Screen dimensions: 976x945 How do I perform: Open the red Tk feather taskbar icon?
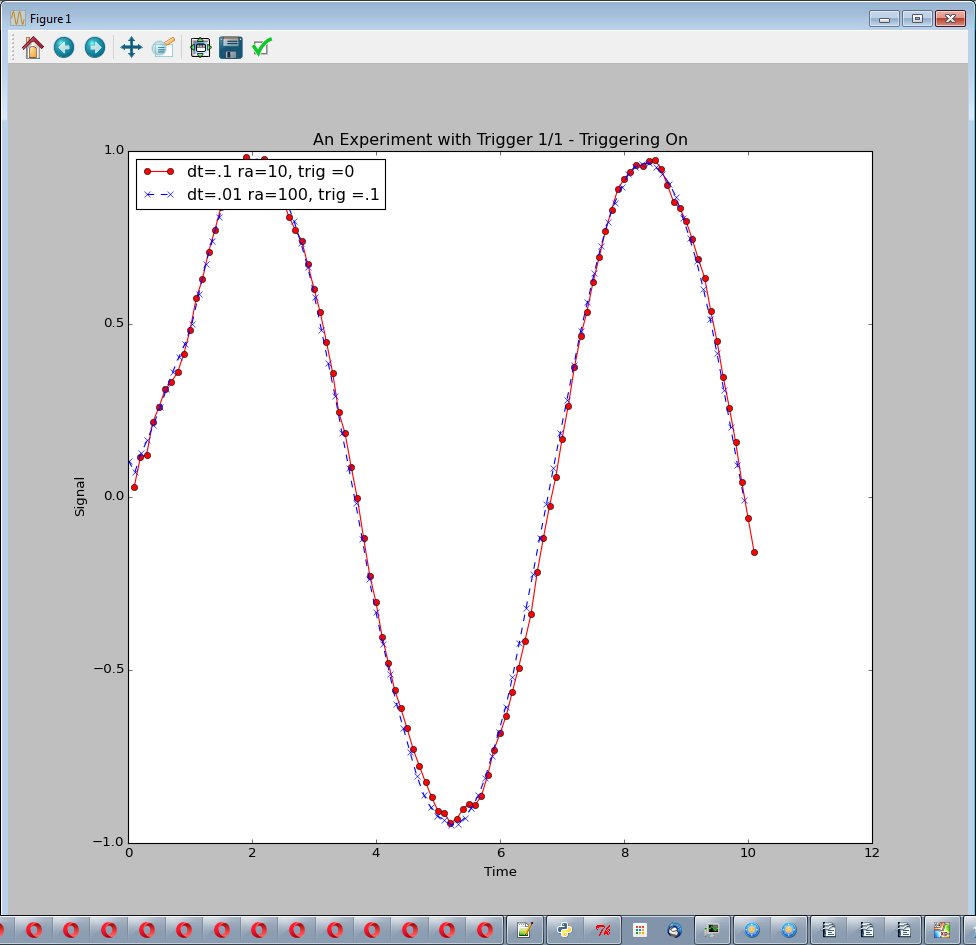(603, 930)
